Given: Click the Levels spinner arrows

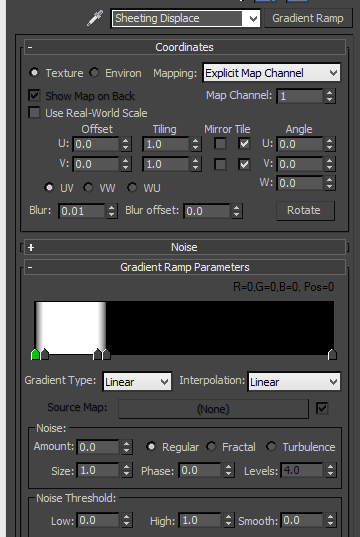Looking at the screenshot, I should click(331, 470).
